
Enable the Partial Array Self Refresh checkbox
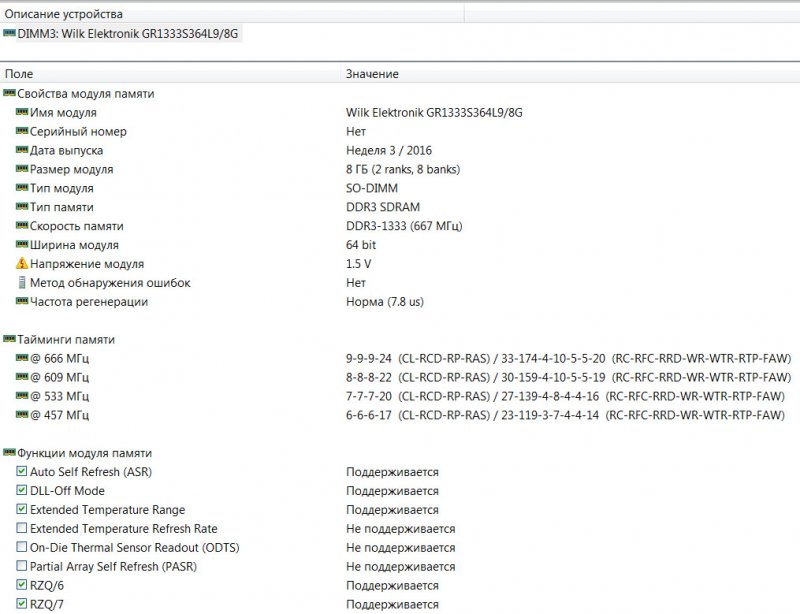coord(22,567)
